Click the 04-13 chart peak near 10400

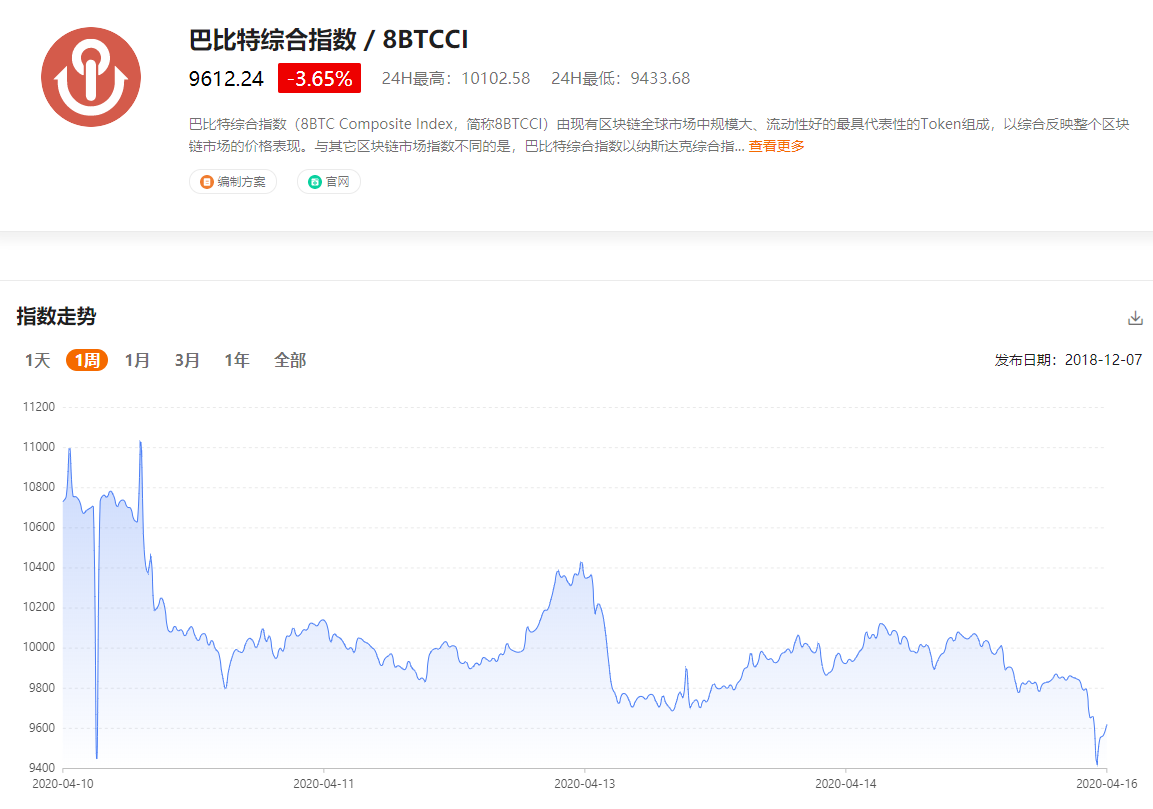tap(581, 565)
